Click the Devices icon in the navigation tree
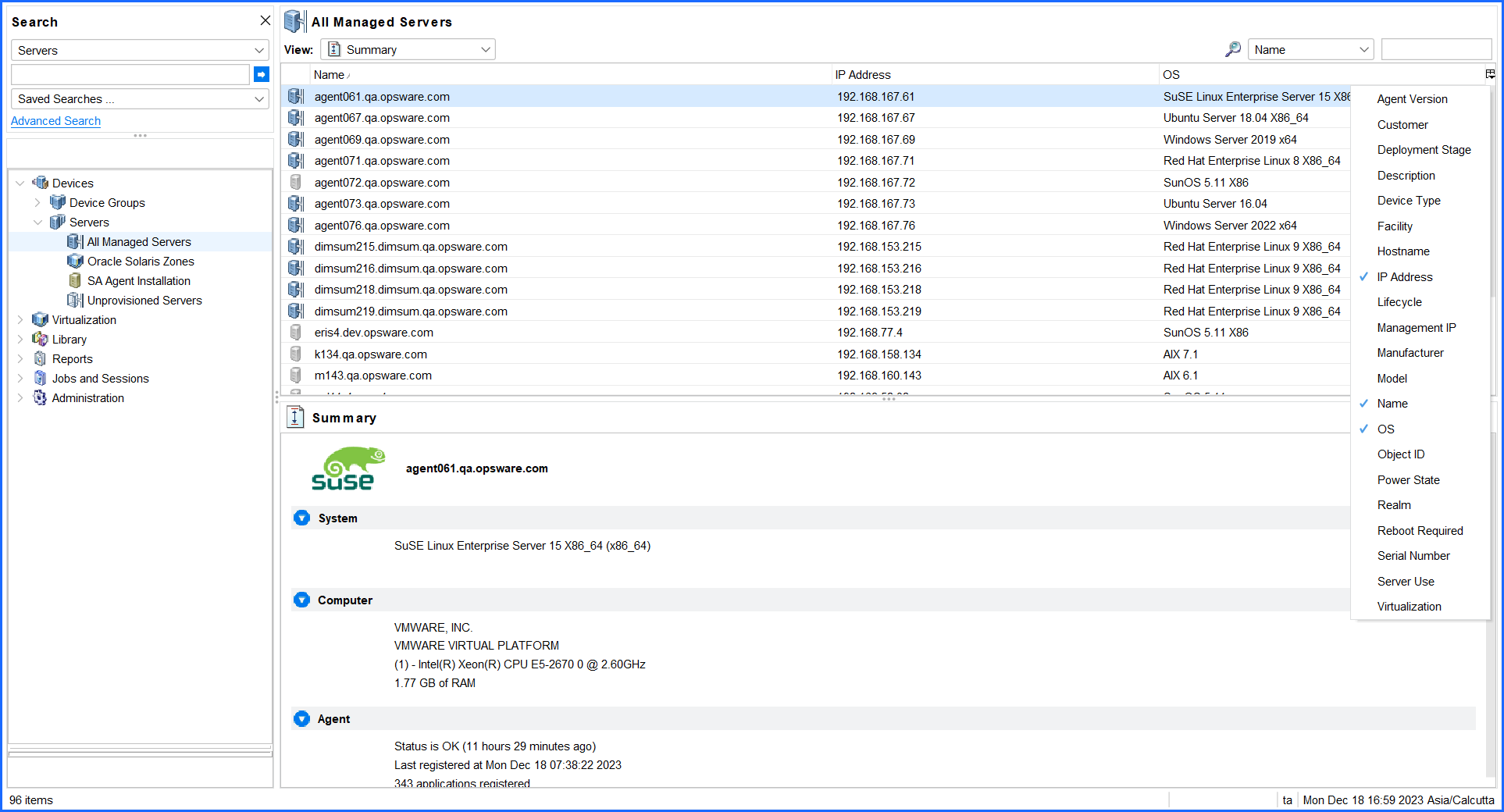The image size is (1504, 812). tap(41, 182)
